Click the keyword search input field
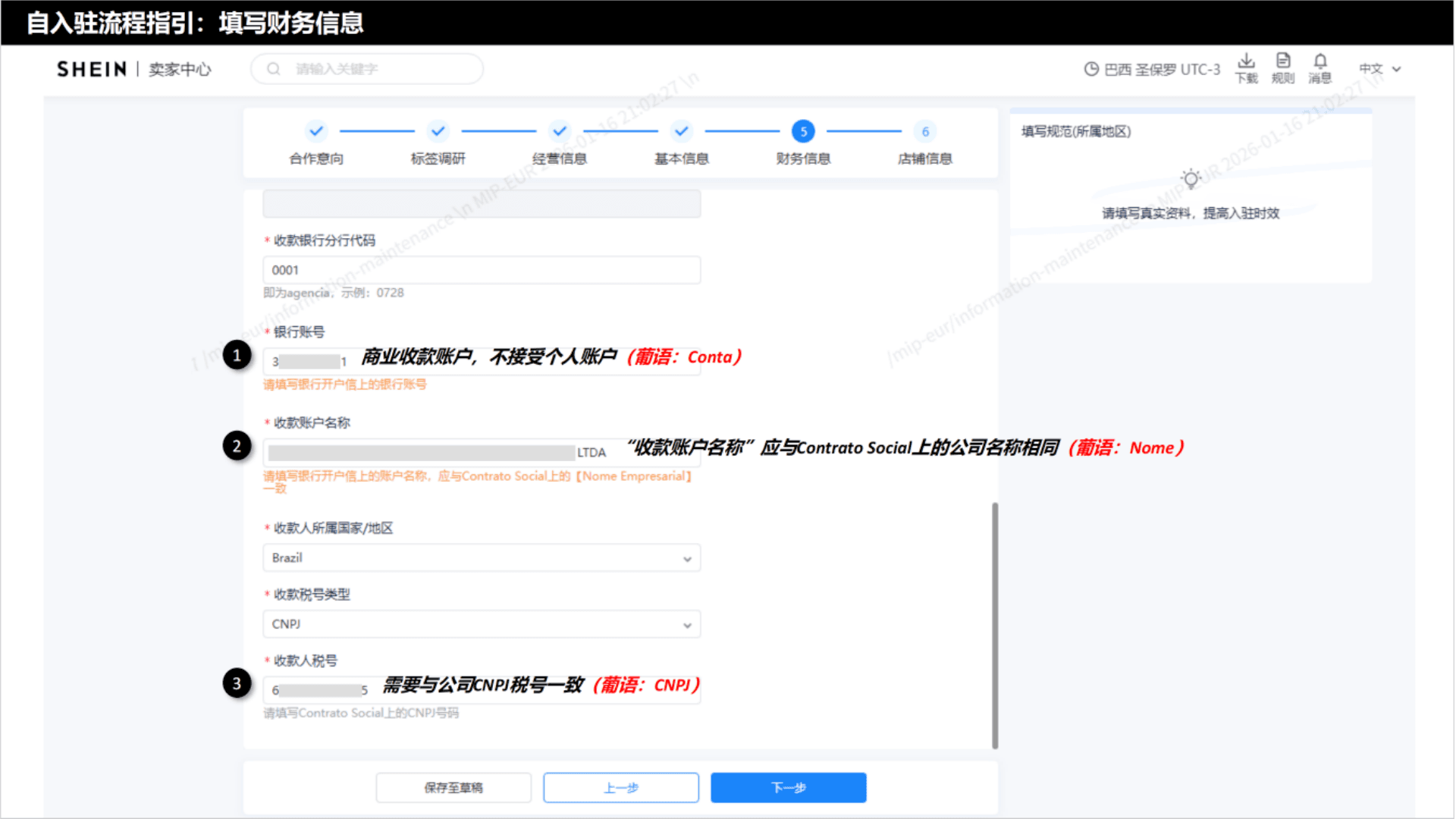1456x819 pixels. pos(367,69)
